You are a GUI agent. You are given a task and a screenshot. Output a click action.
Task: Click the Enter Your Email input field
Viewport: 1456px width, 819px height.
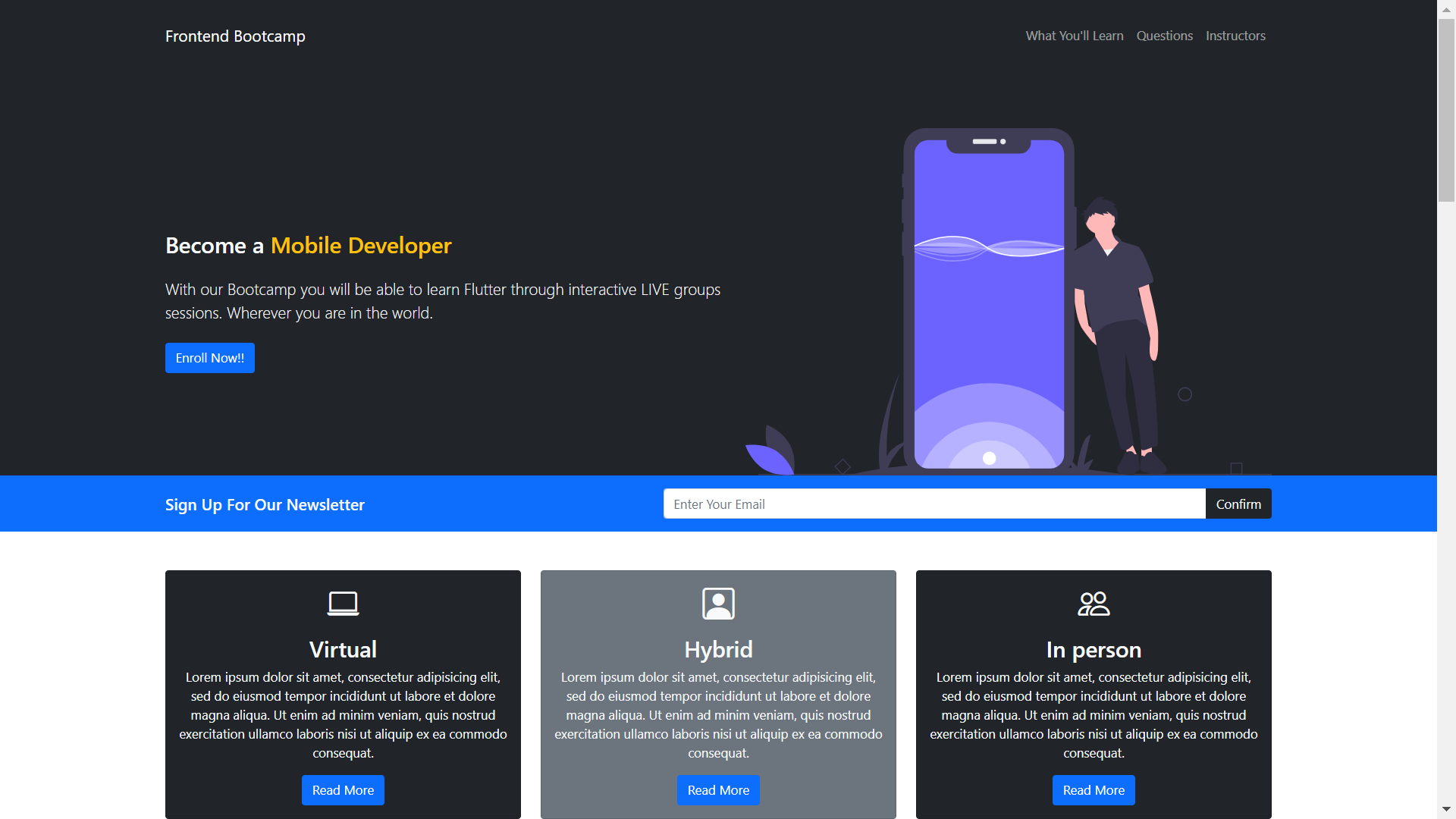pos(933,504)
